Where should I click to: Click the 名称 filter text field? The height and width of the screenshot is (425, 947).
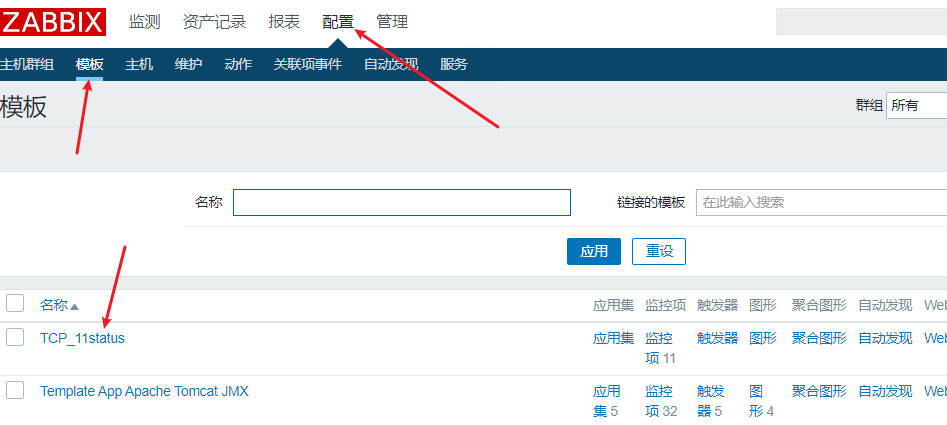pyautogui.click(x=401, y=202)
